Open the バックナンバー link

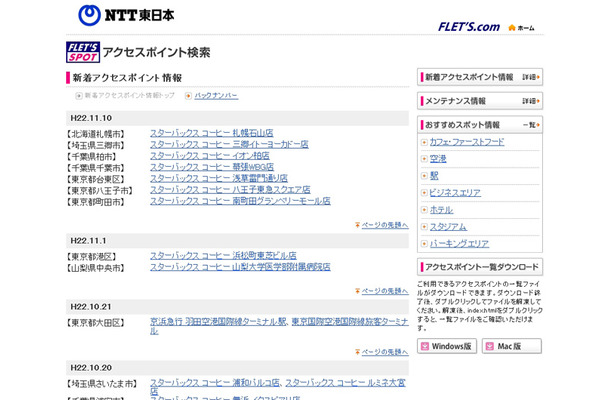click(216, 96)
